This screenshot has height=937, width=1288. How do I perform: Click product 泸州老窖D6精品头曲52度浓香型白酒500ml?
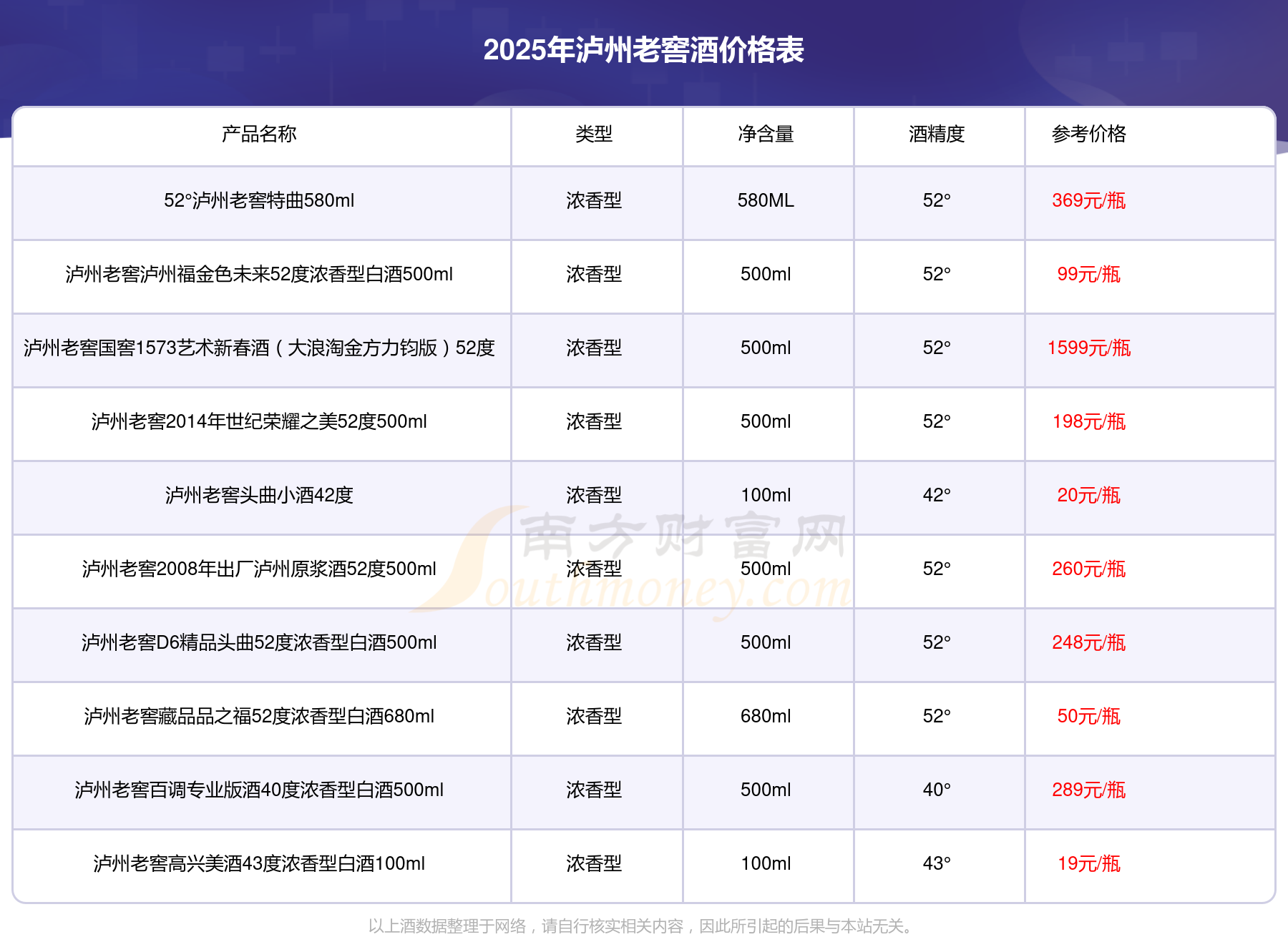259,642
